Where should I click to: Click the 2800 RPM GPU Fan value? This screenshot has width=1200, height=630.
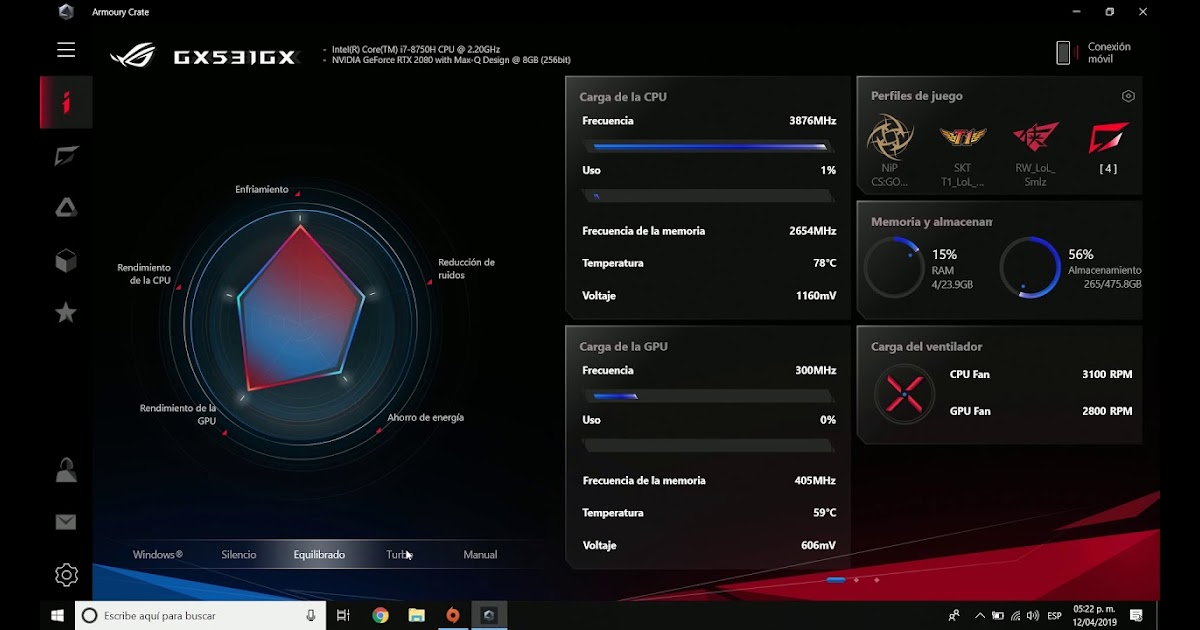[x=1107, y=411]
